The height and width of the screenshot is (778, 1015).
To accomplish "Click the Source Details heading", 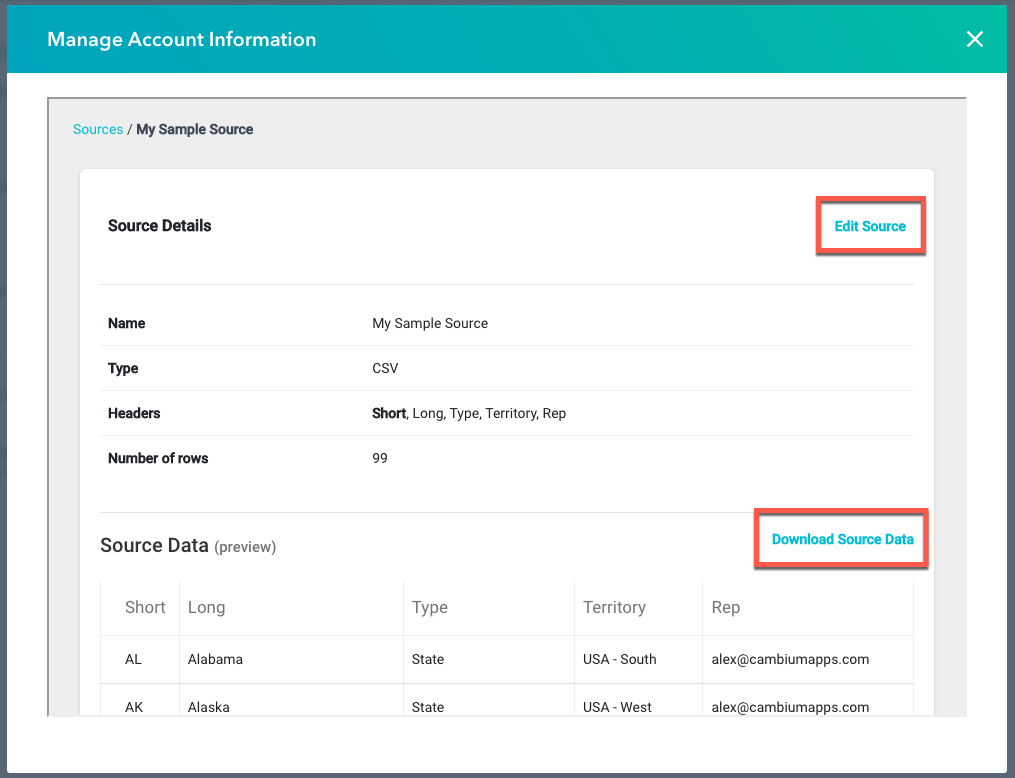I will click(x=159, y=226).
